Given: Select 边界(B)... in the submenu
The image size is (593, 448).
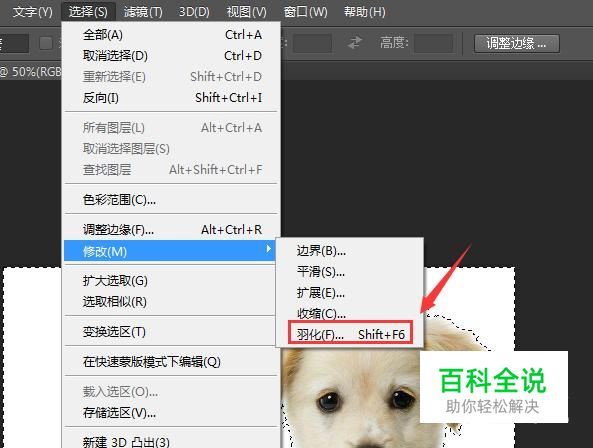Looking at the screenshot, I should [350, 251].
